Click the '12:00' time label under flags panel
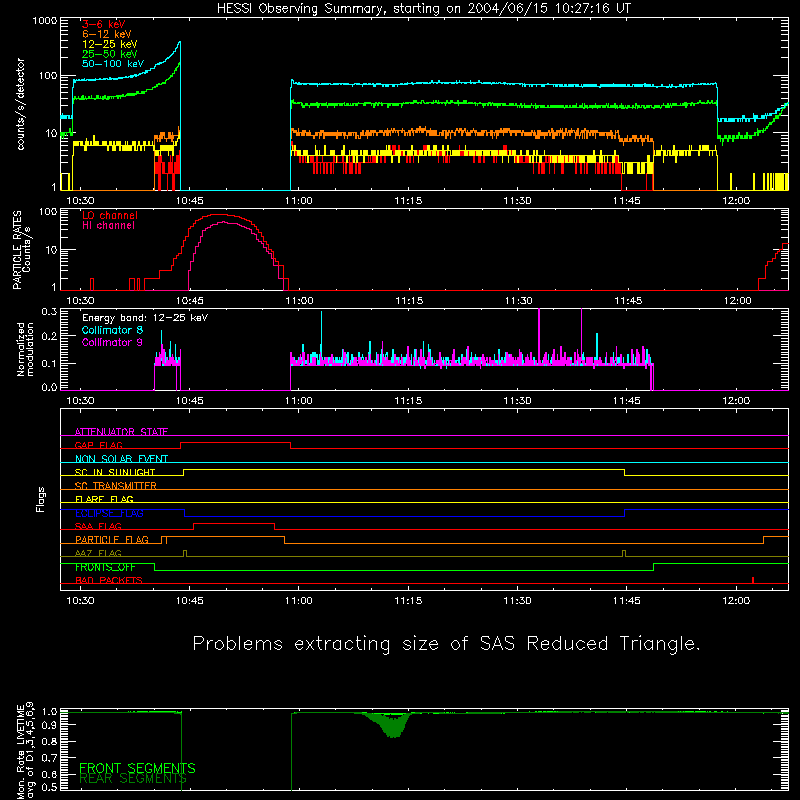 [x=736, y=601]
